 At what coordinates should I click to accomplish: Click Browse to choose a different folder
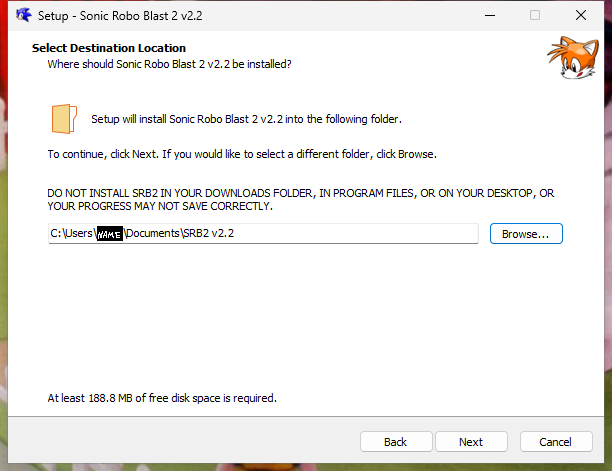tap(526, 234)
